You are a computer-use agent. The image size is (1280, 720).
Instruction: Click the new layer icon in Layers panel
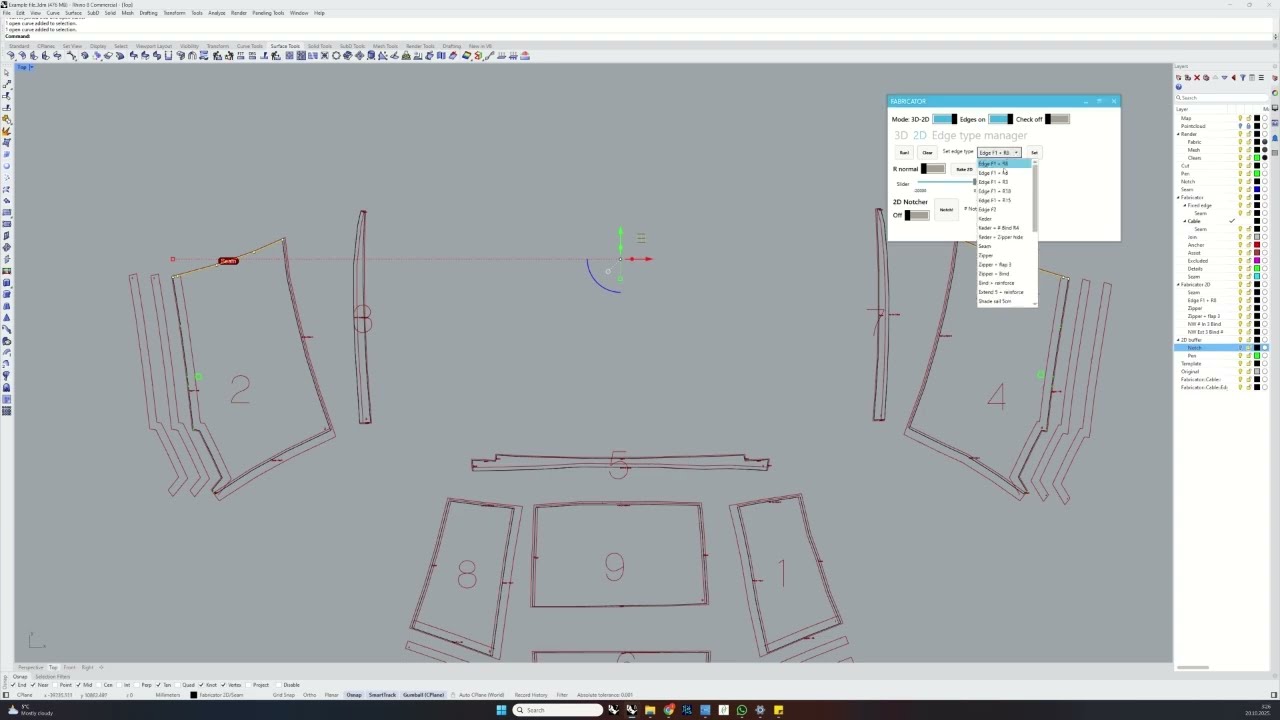tap(1179, 78)
